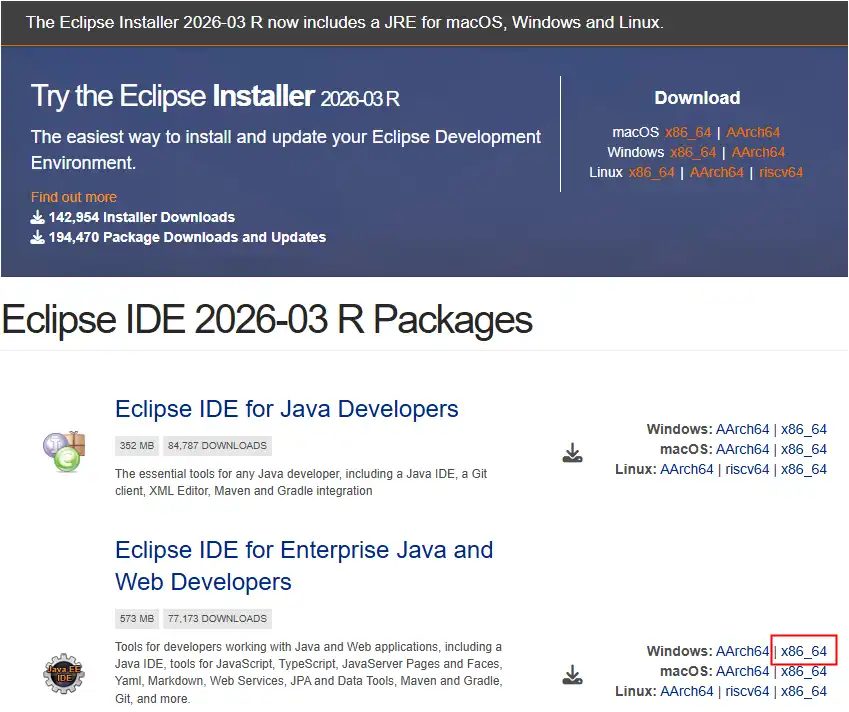This screenshot has height=712, width=849.
Task: Get Java Developers Windows x86_64 package
Action: (804, 429)
